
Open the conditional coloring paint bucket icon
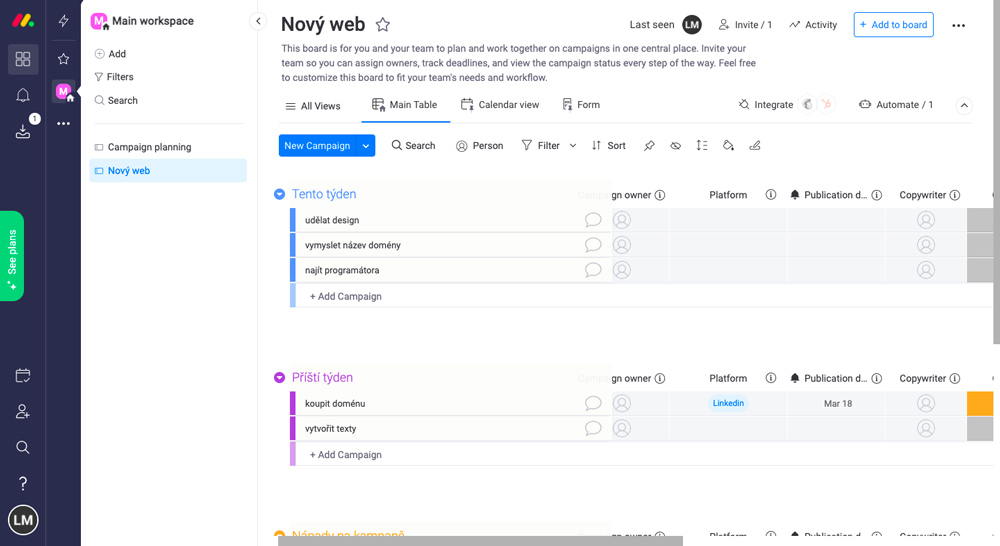(728, 145)
